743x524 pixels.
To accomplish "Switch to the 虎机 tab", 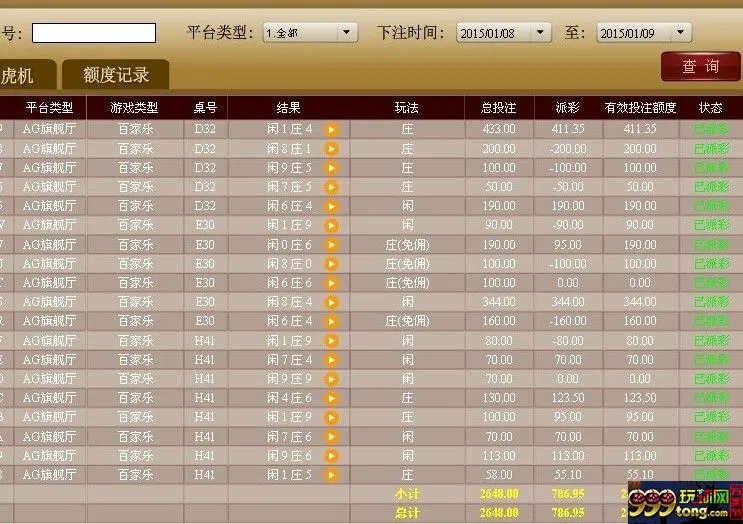I will pos(26,75).
